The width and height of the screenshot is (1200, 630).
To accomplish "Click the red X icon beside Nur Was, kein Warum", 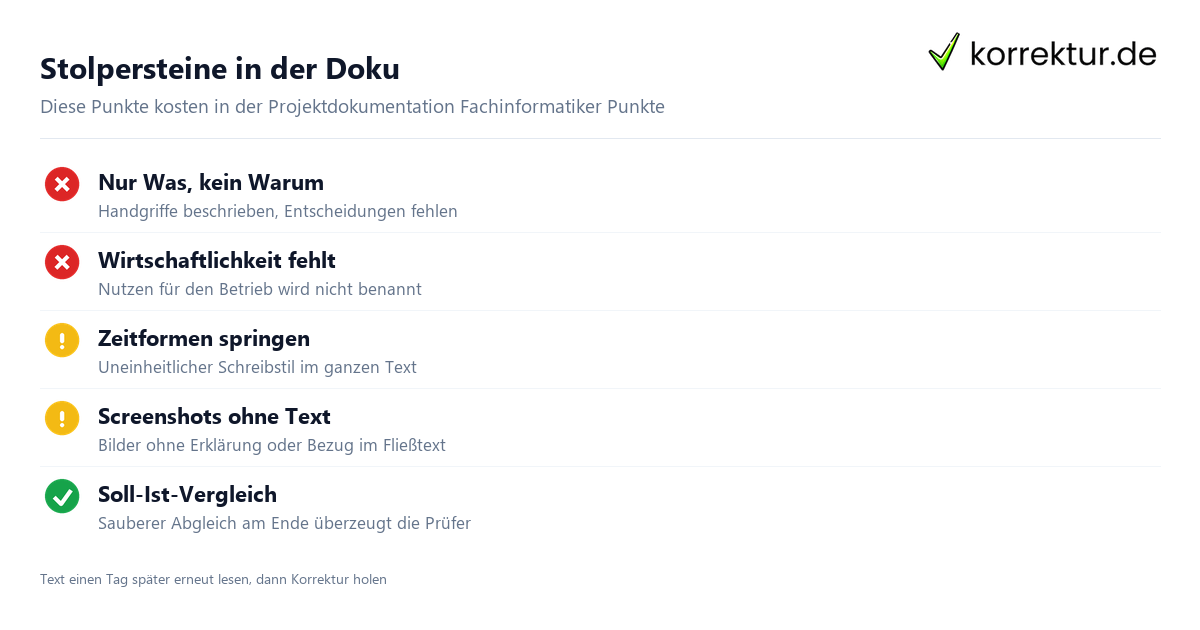I will pos(62,184).
